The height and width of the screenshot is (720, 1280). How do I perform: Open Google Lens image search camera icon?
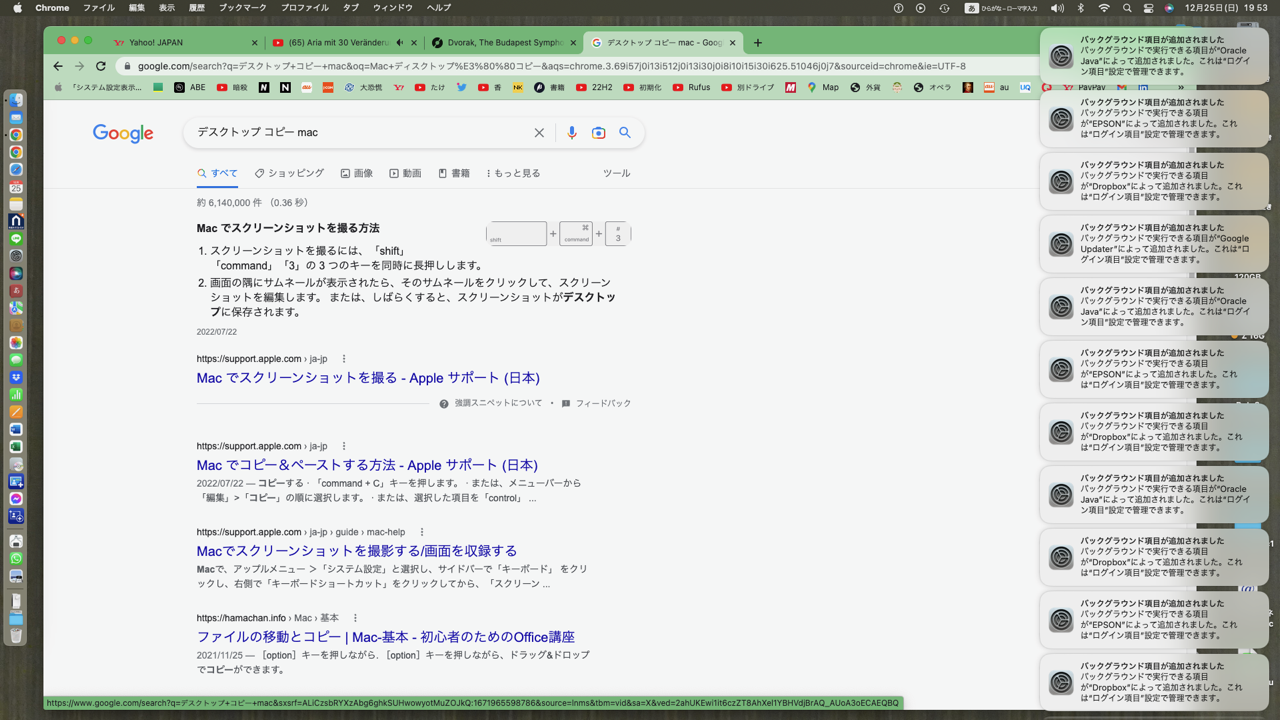tap(598, 133)
